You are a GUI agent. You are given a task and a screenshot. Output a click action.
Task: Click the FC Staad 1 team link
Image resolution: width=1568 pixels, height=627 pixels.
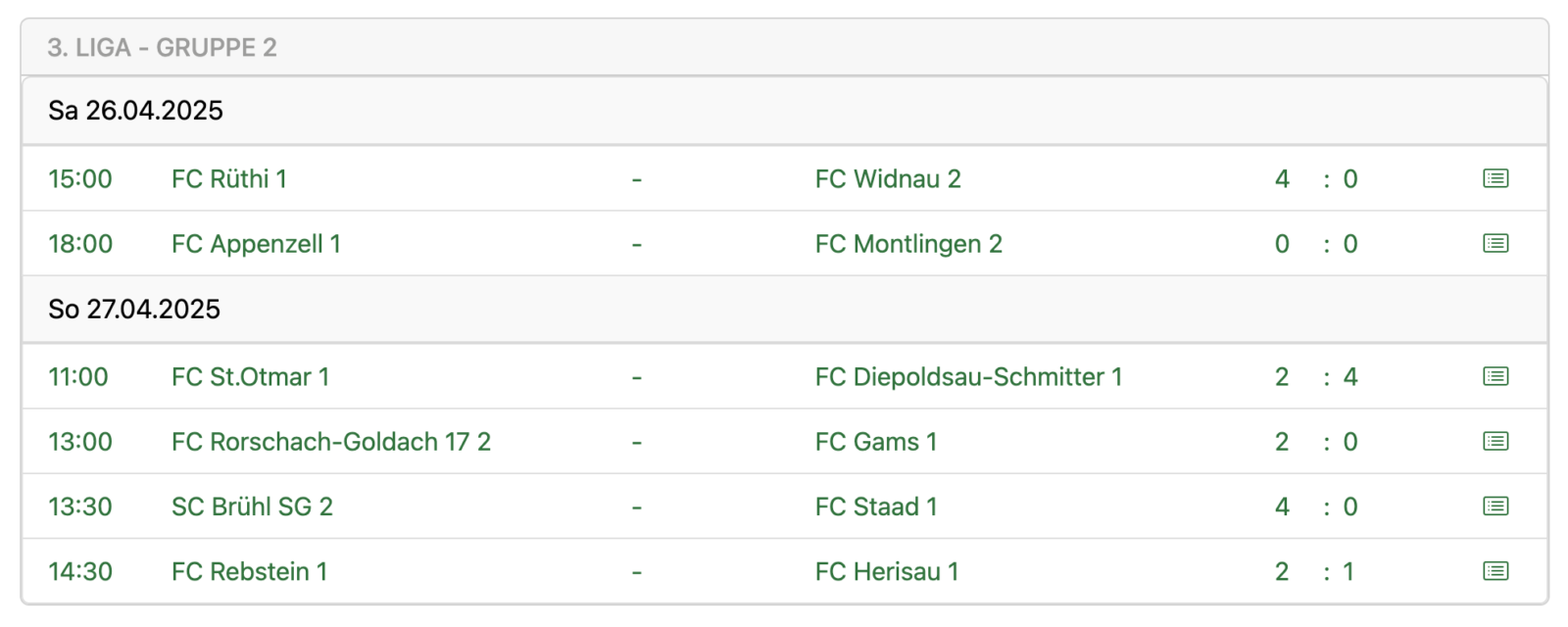coord(876,506)
